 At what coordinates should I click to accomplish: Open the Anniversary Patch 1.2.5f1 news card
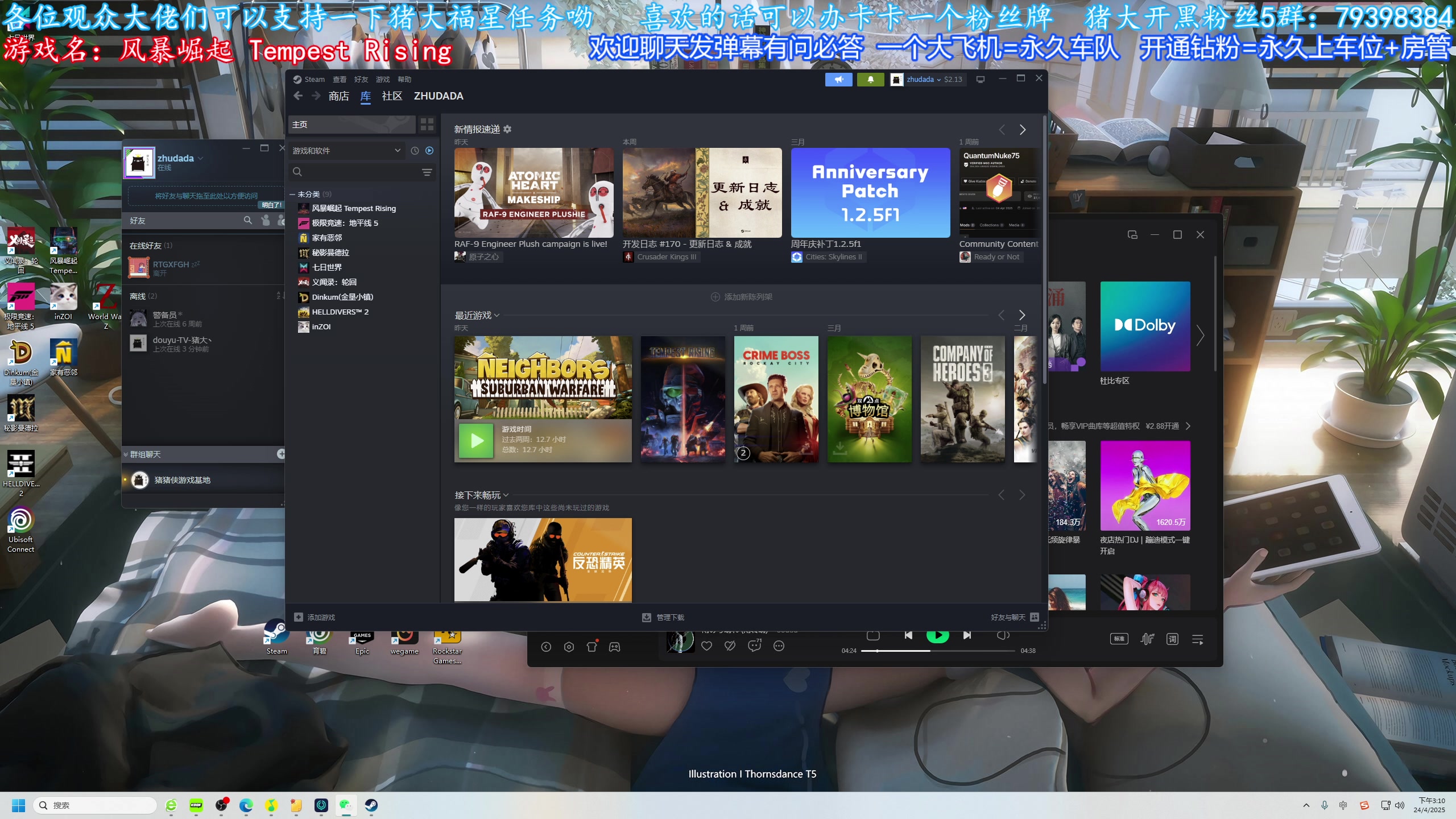[870, 193]
